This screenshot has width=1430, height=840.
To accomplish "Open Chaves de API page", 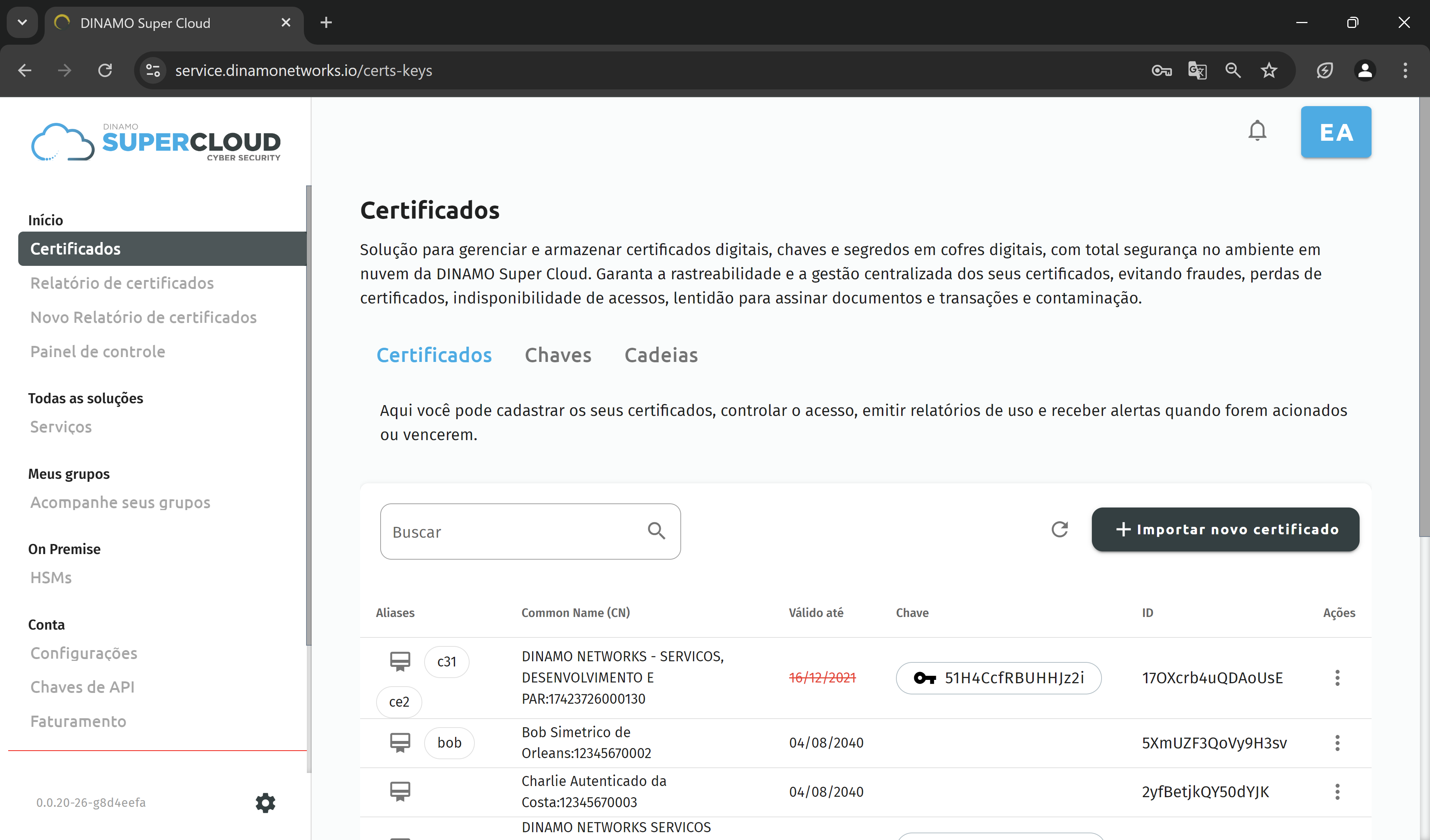I will (x=82, y=687).
